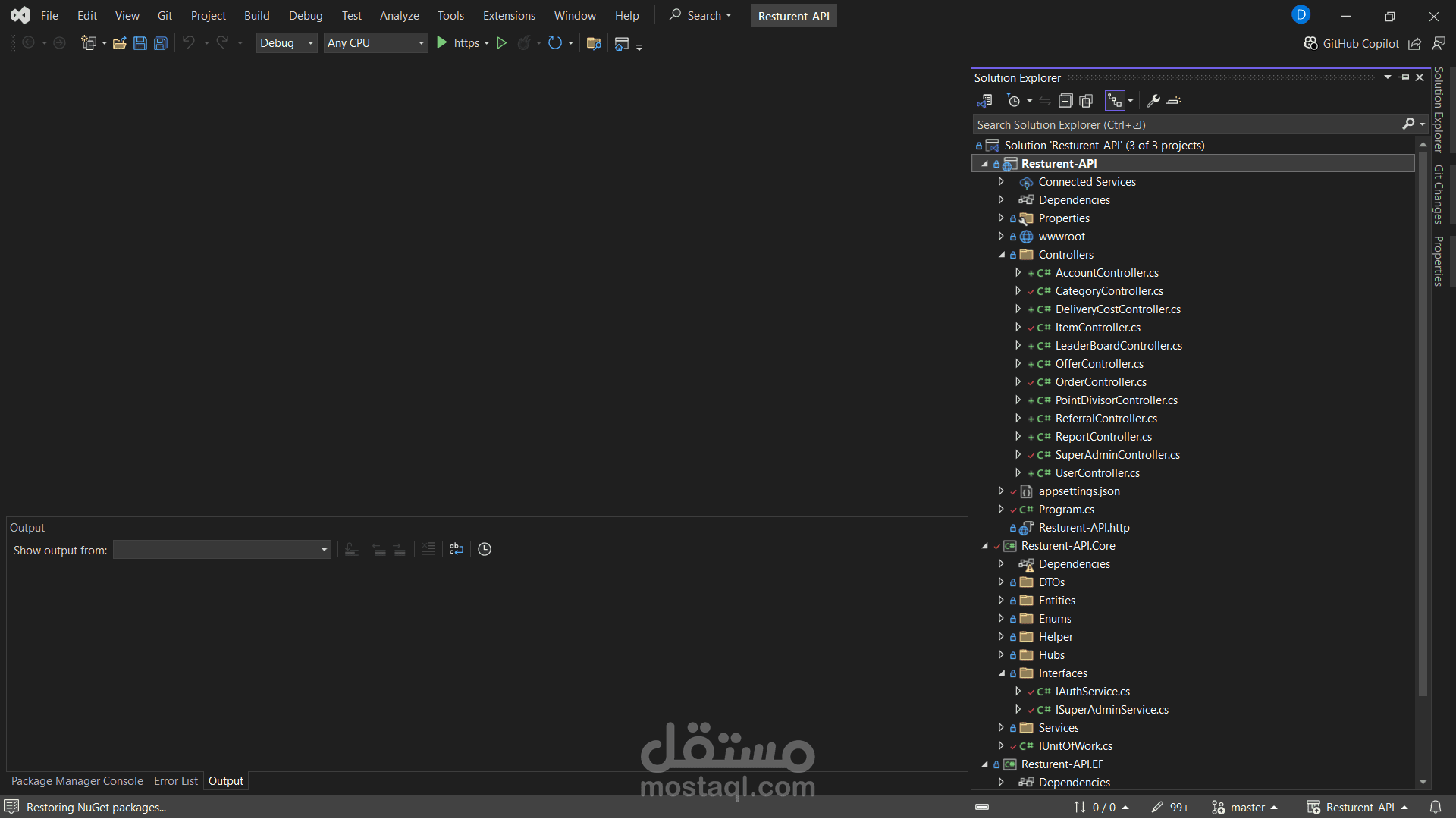Open the Build menu
Image resolution: width=1456 pixels, height=819 pixels.
[256, 15]
